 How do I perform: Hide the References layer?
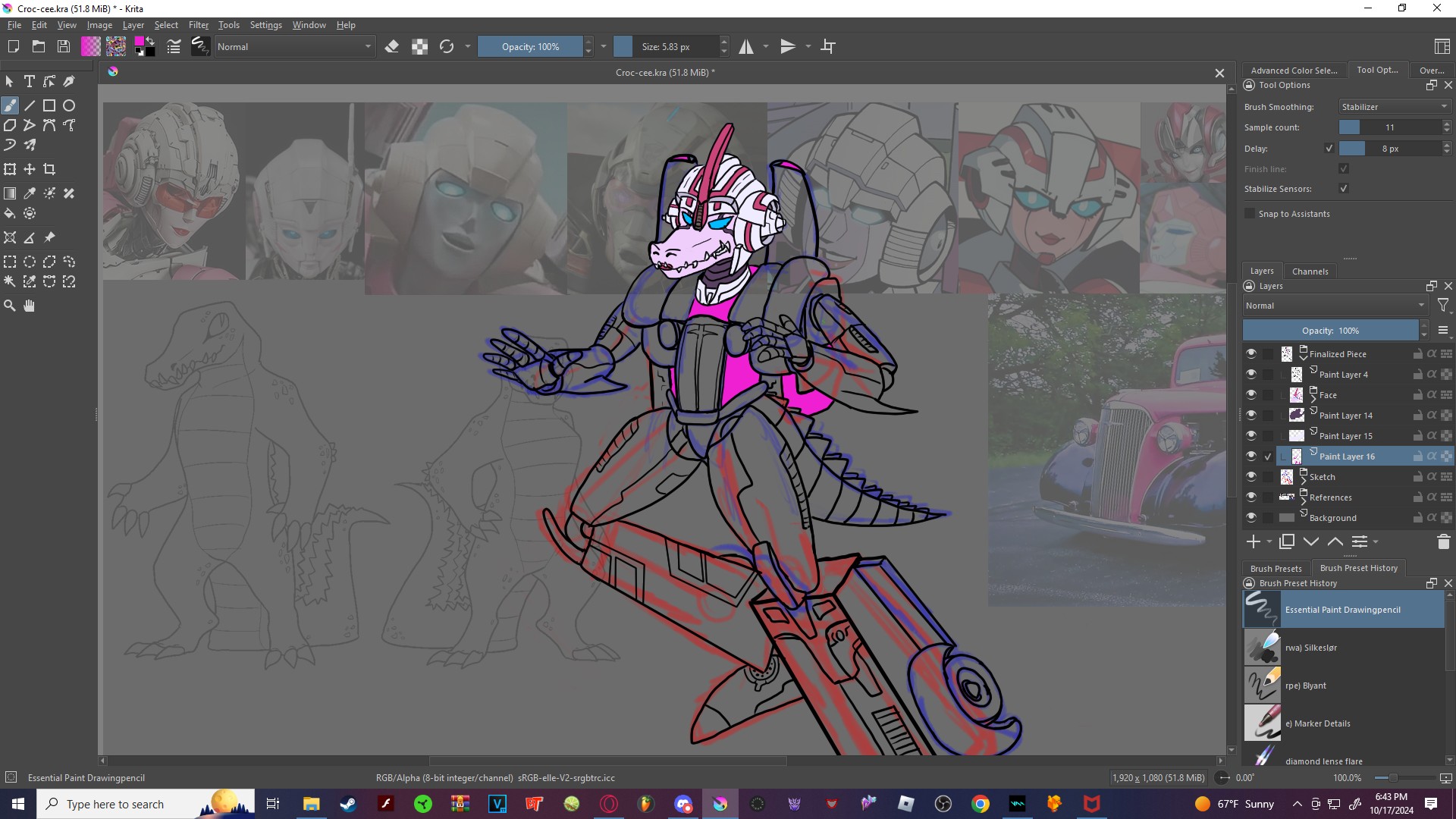1250,497
